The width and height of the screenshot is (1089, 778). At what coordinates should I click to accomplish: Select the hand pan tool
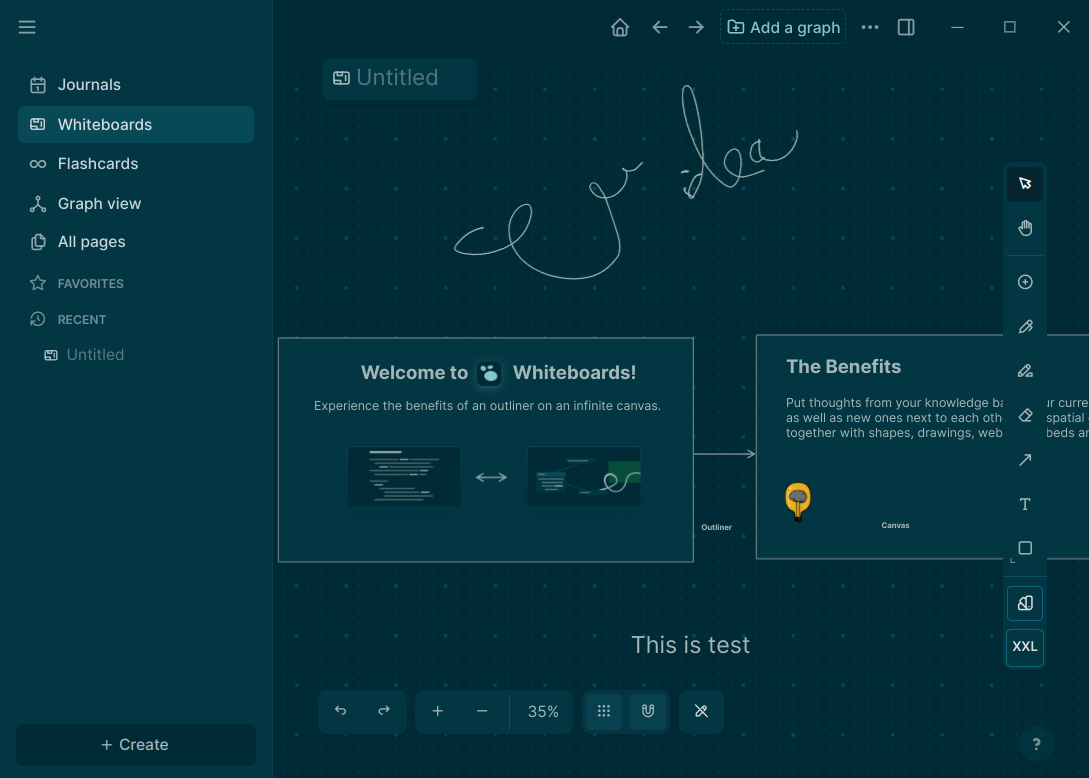1025,227
